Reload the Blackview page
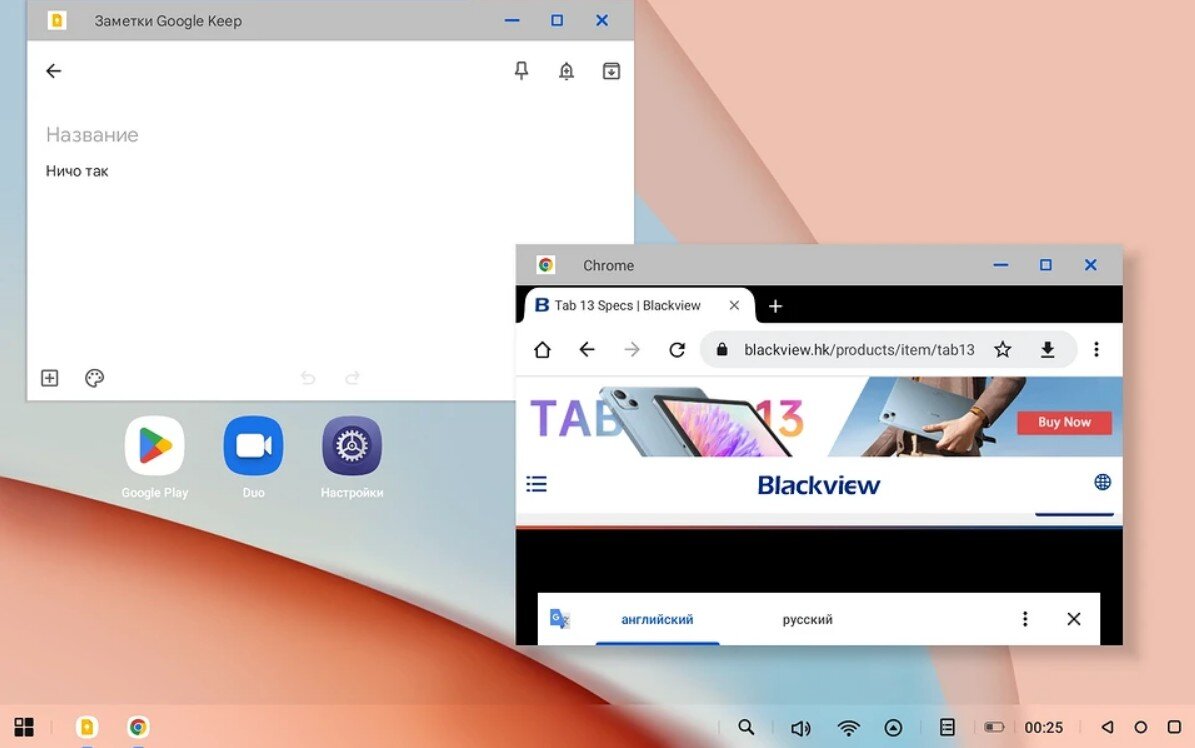 click(x=677, y=349)
